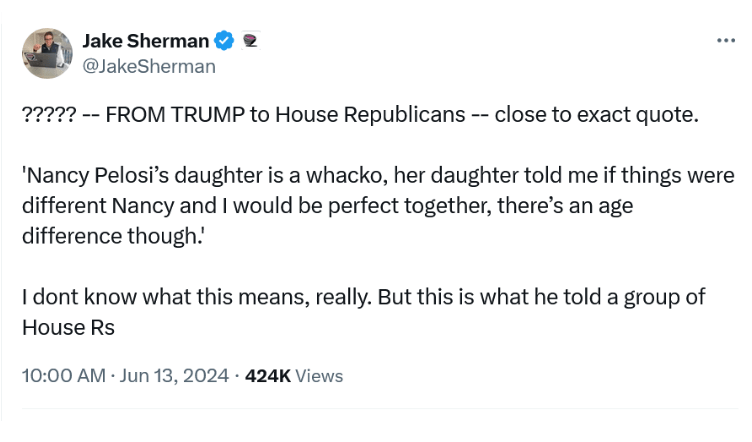
Task: Click the 424K view count
Action: click(267, 376)
